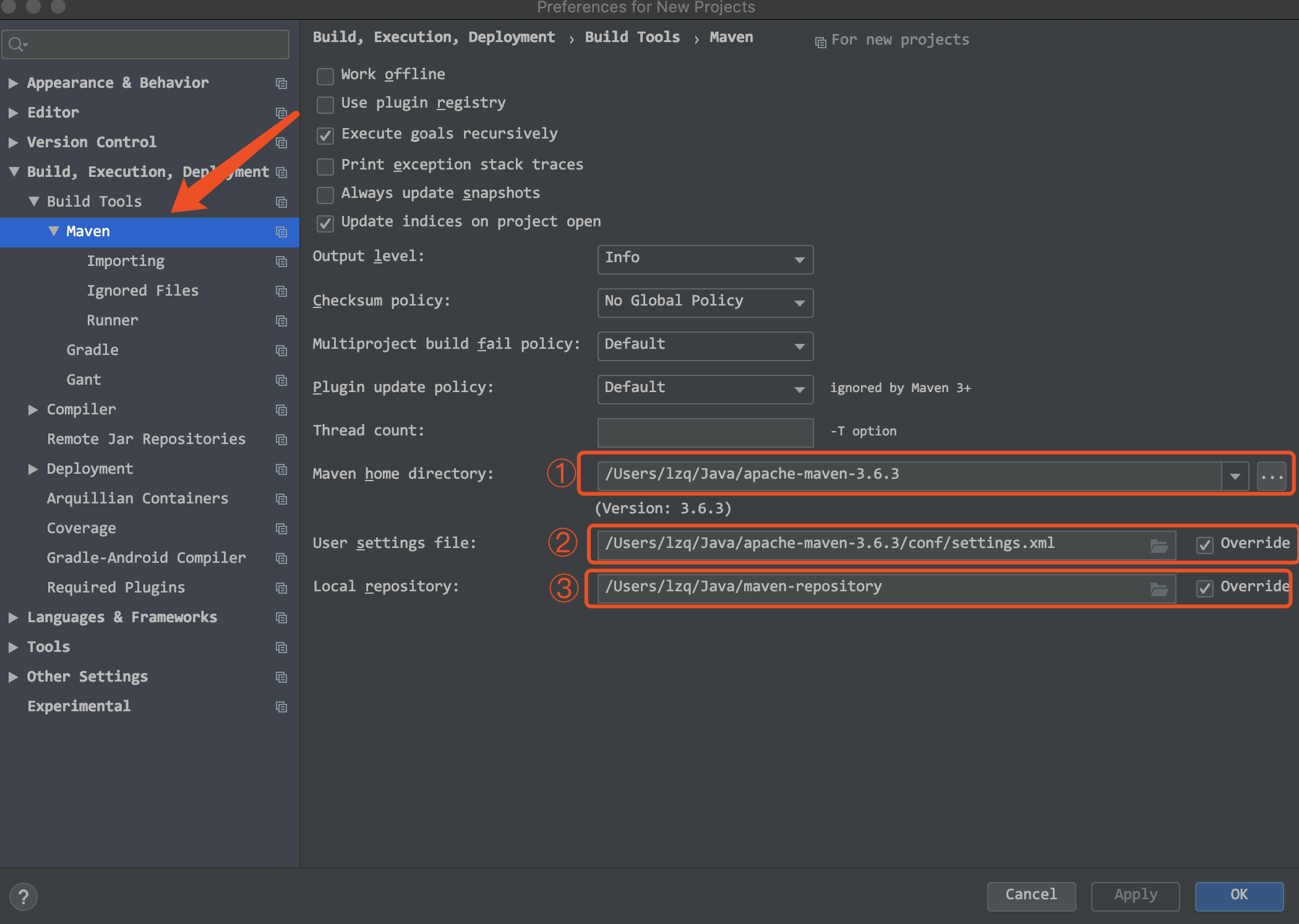Select the Runner settings page
This screenshot has width=1299, height=924.
click(x=113, y=320)
